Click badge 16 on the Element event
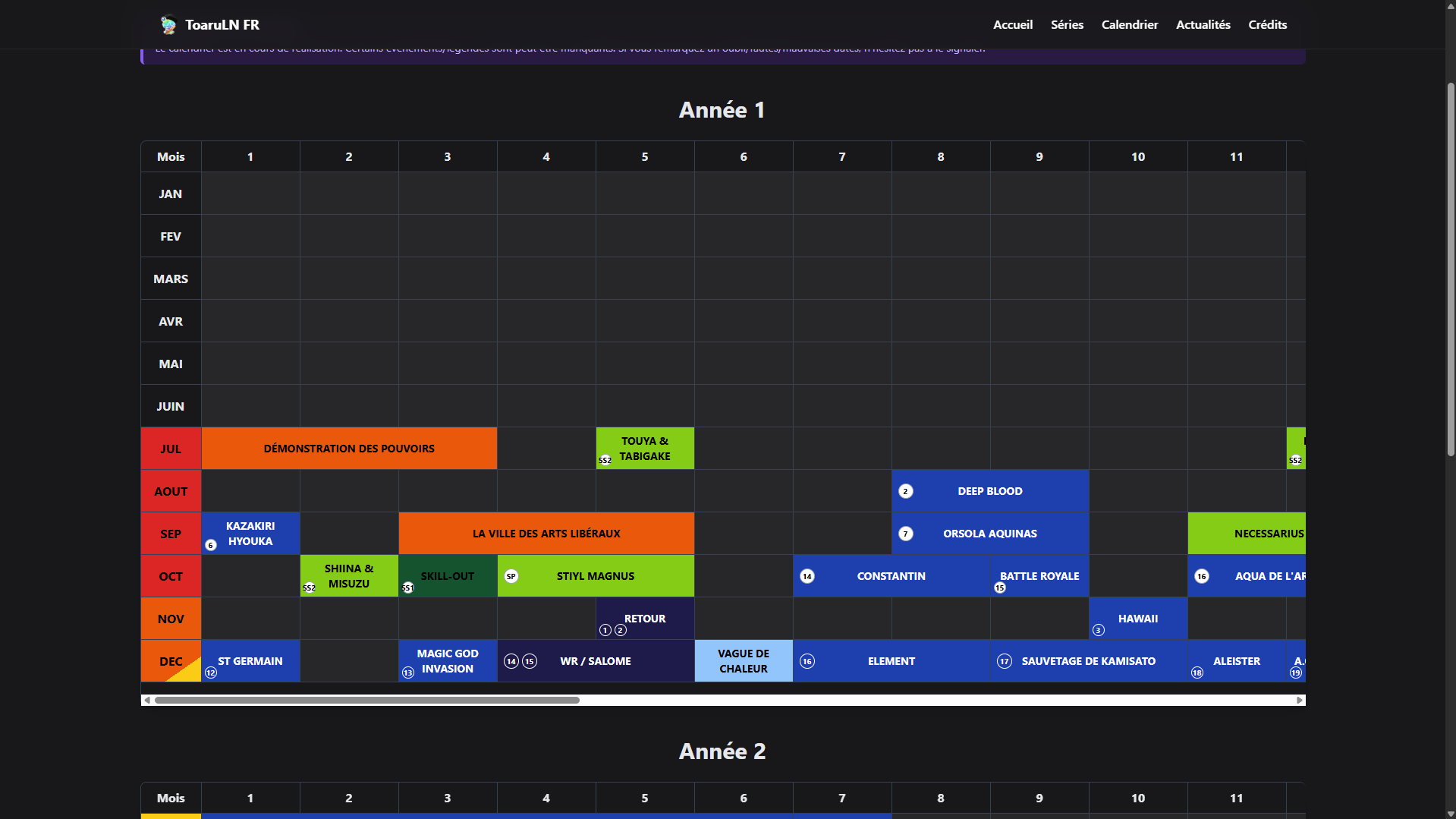Viewport: 1456px width, 819px height. (807, 661)
